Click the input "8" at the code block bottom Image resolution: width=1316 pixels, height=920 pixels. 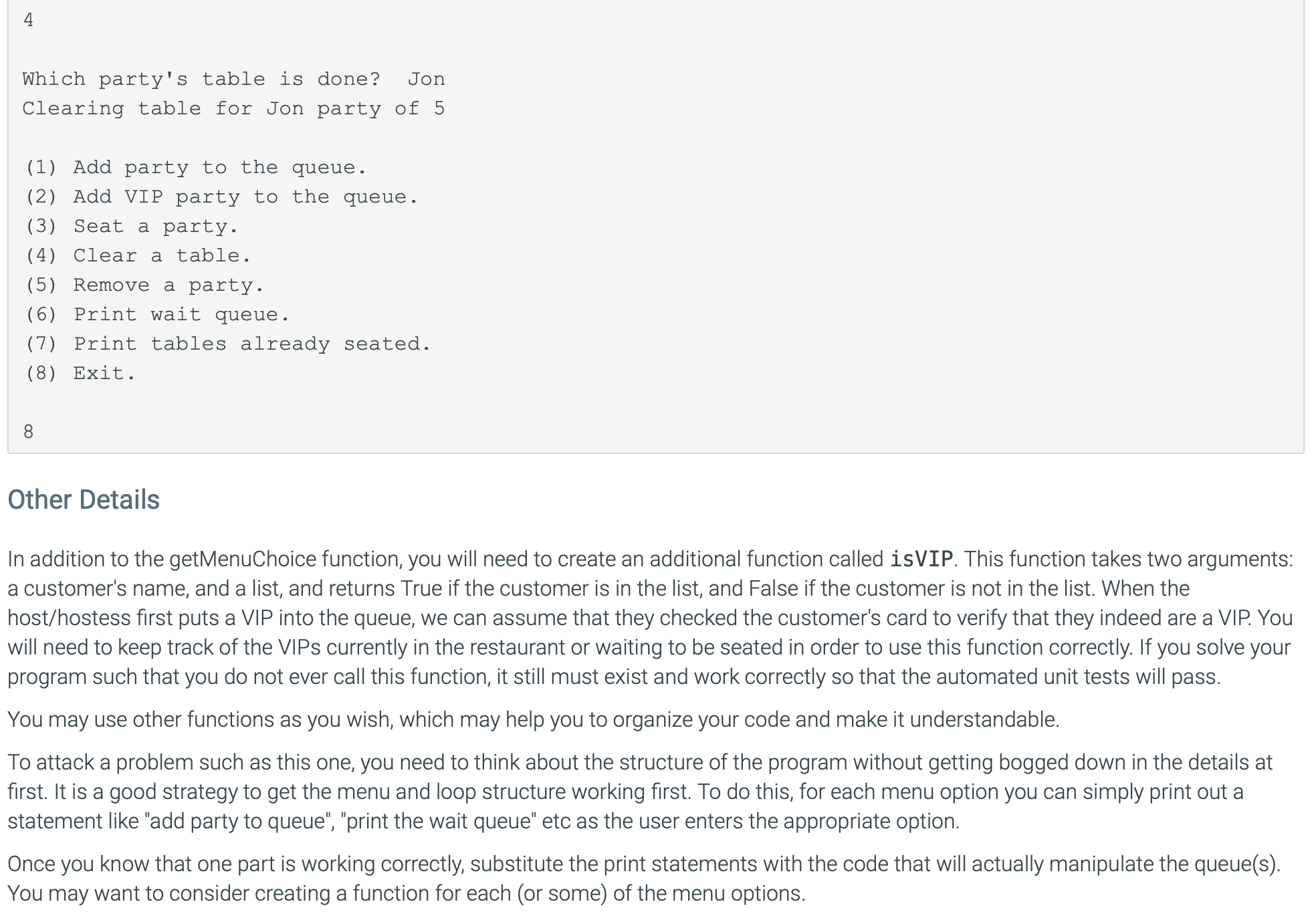point(28,432)
